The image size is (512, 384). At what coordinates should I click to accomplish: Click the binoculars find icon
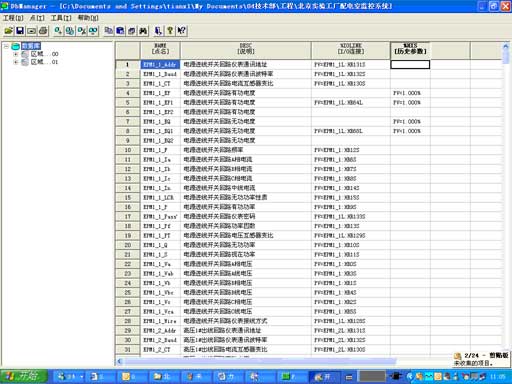pyautogui.click(x=143, y=31)
